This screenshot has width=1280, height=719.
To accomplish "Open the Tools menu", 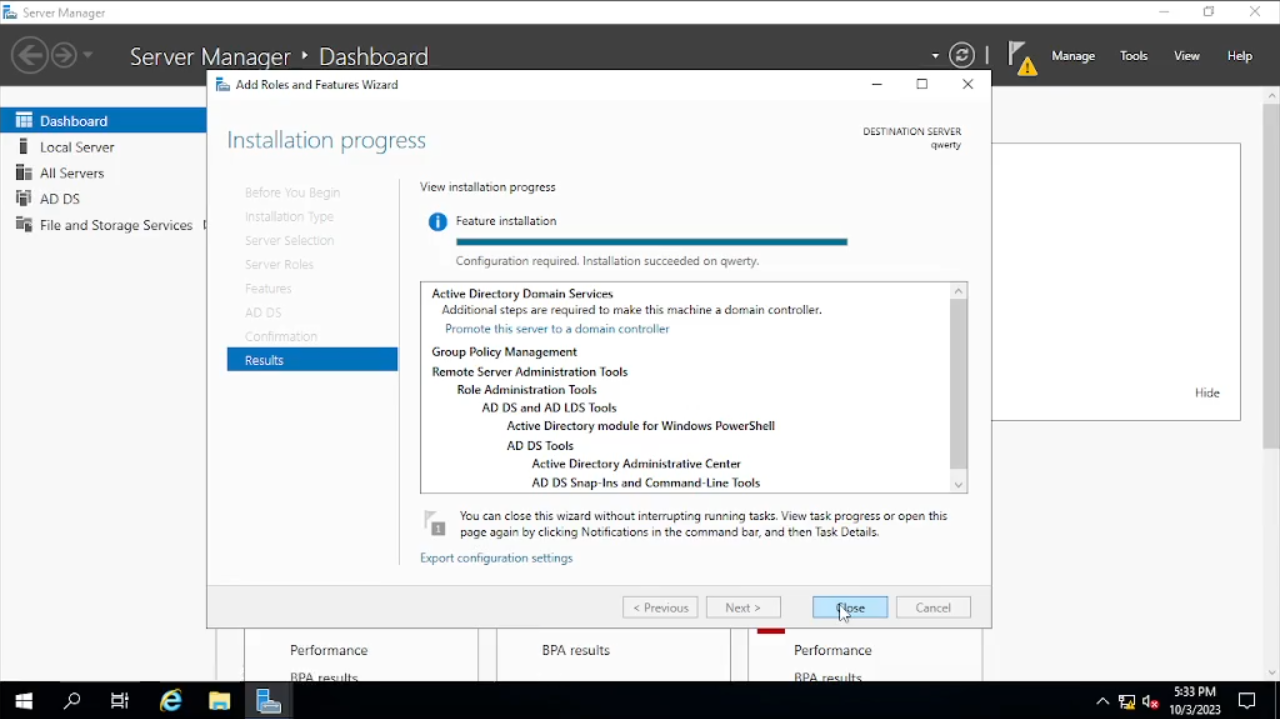I will (x=1133, y=56).
